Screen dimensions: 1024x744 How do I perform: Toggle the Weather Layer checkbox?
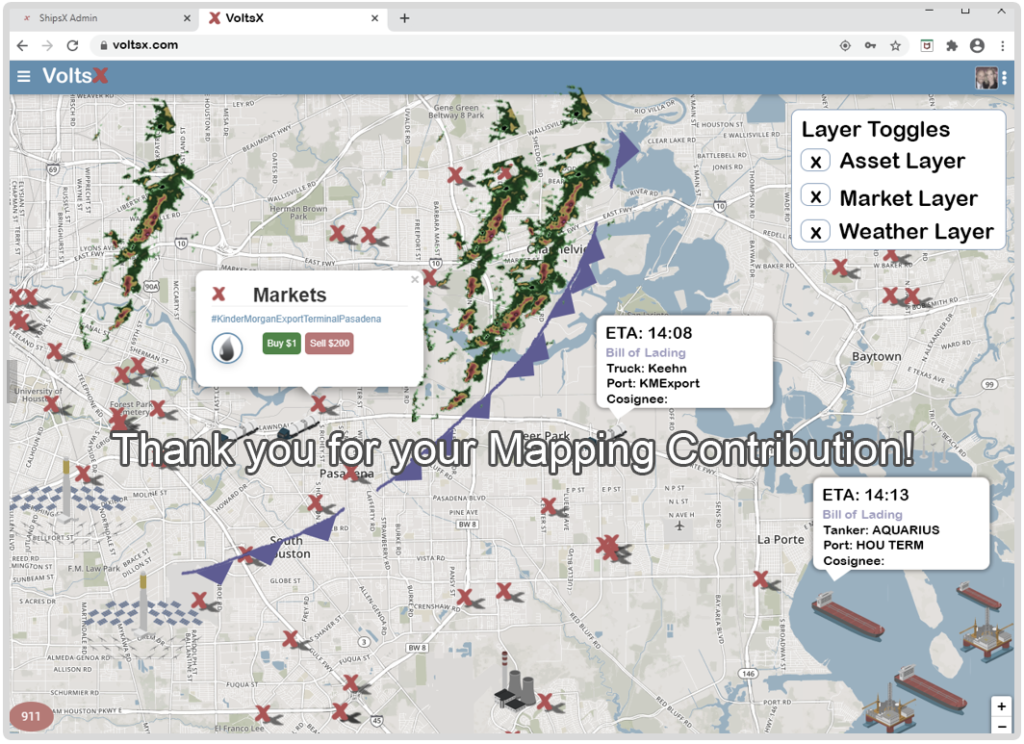[x=816, y=232]
